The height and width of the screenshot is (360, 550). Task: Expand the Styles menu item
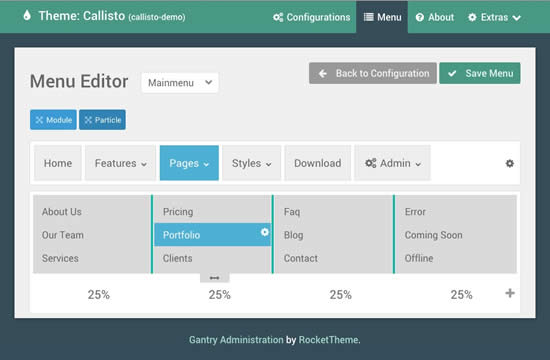click(251, 163)
